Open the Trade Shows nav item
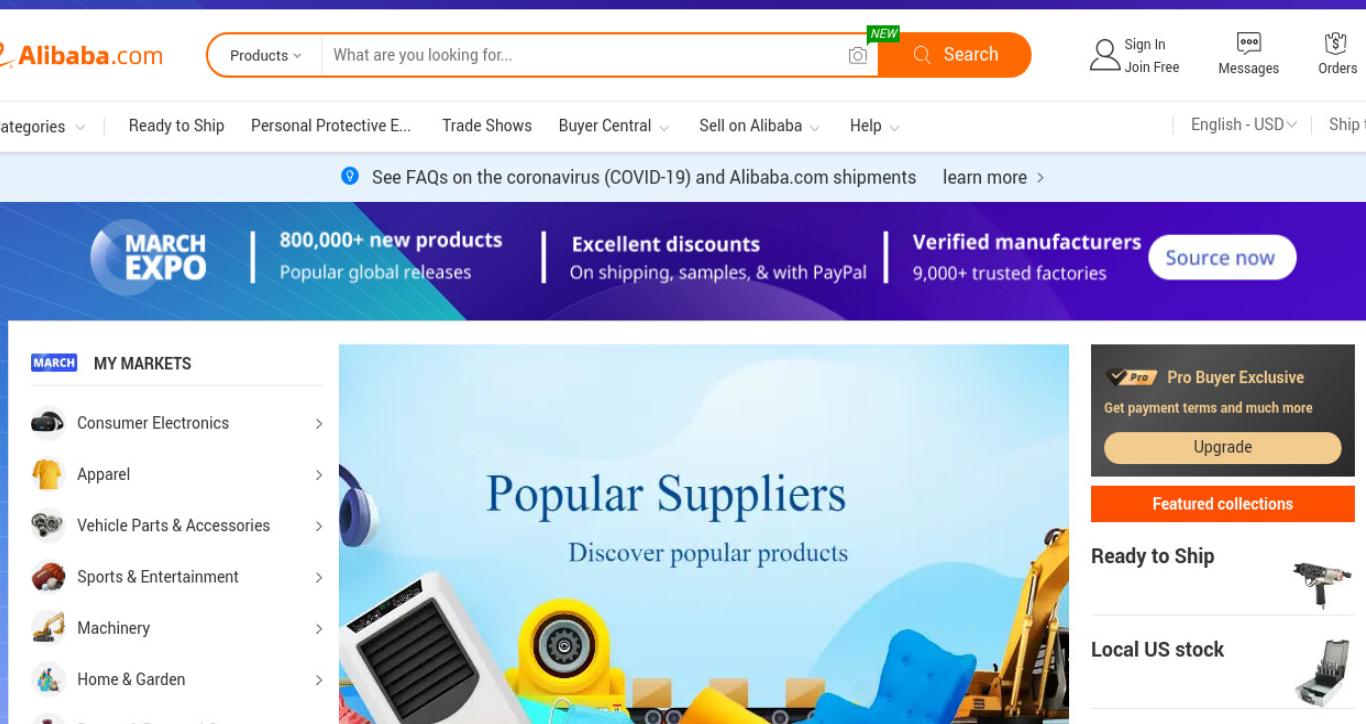 pos(487,126)
